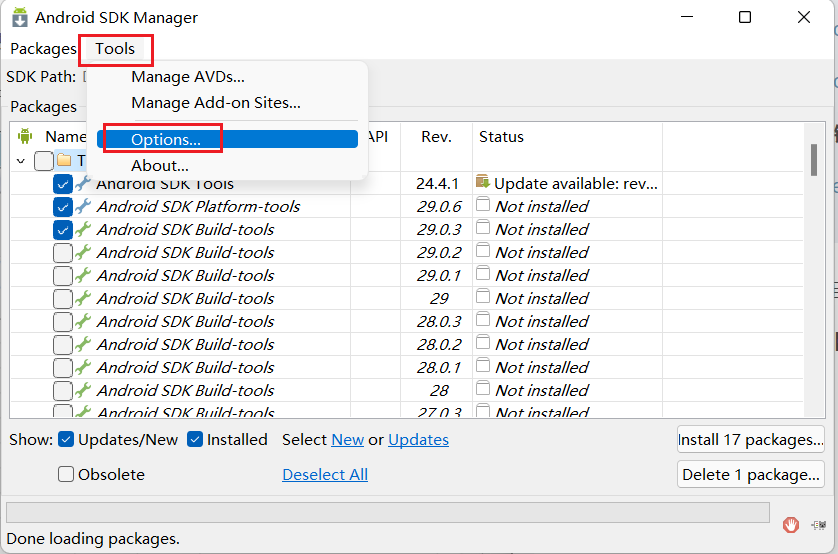Check Android SDK Build-tools 28.0.1 checkbox
Viewport: 838px width, 554px height.
(63, 368)
